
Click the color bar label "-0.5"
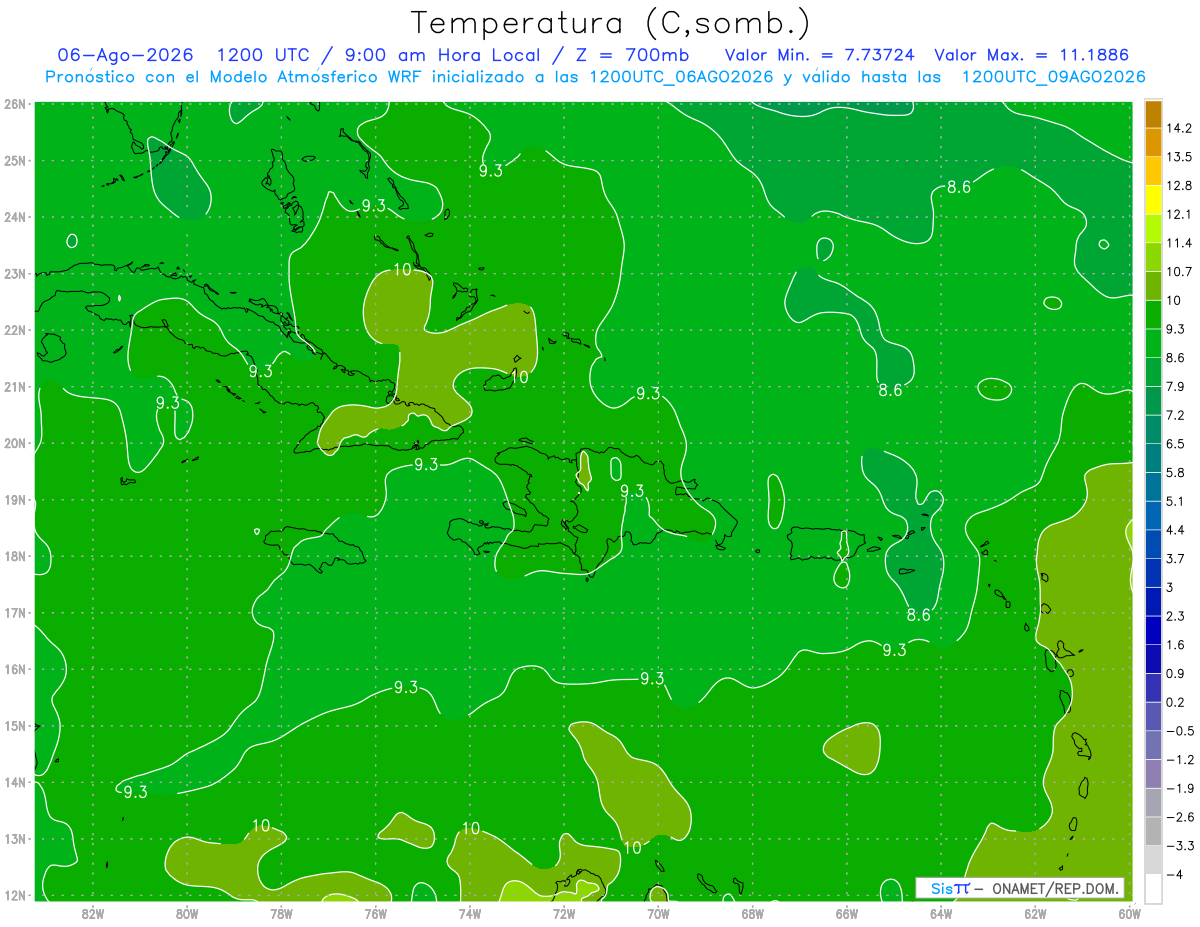coord(1179,731)
